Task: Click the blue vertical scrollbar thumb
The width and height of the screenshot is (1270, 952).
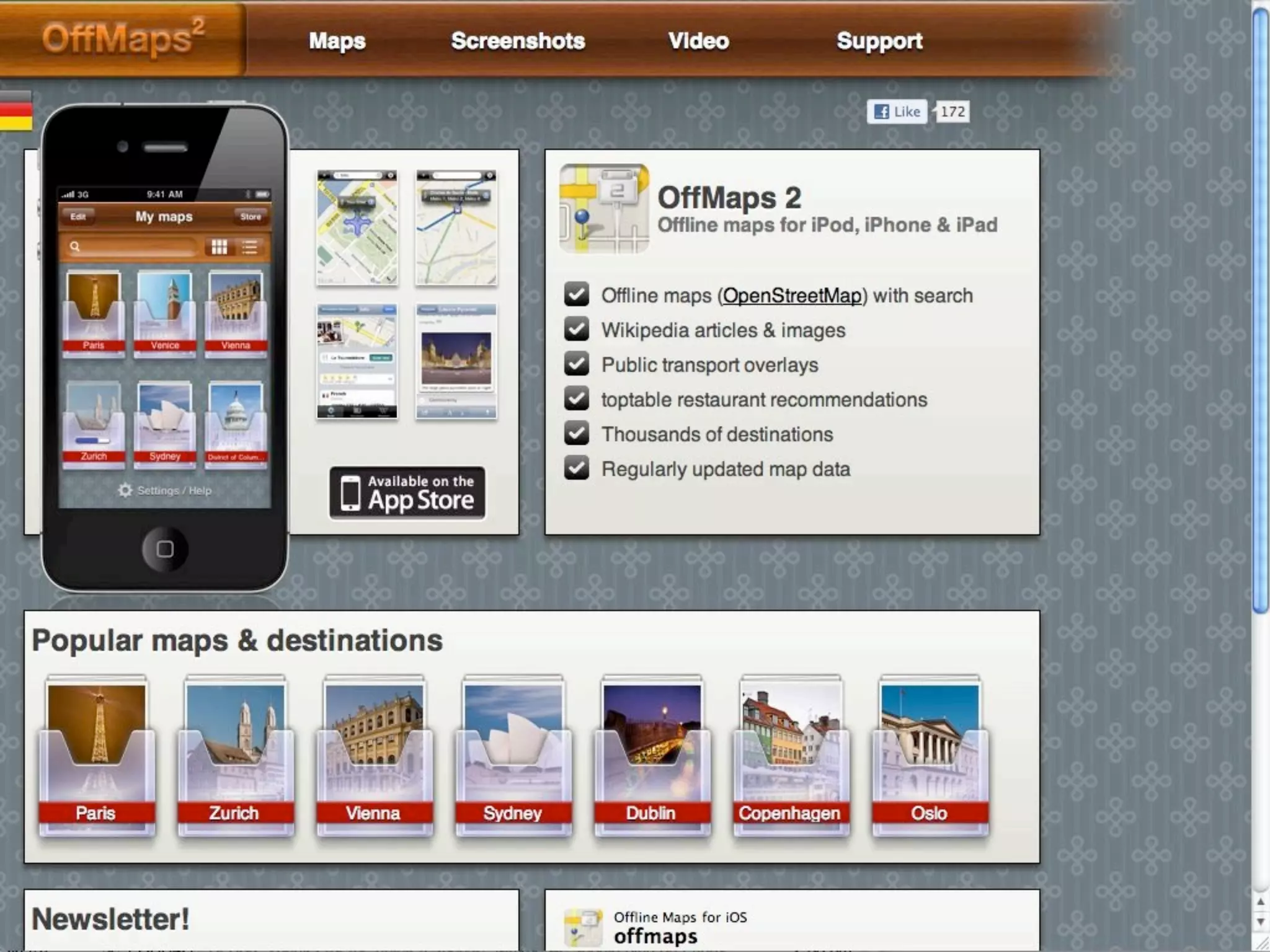Action: click(1260, 310)
